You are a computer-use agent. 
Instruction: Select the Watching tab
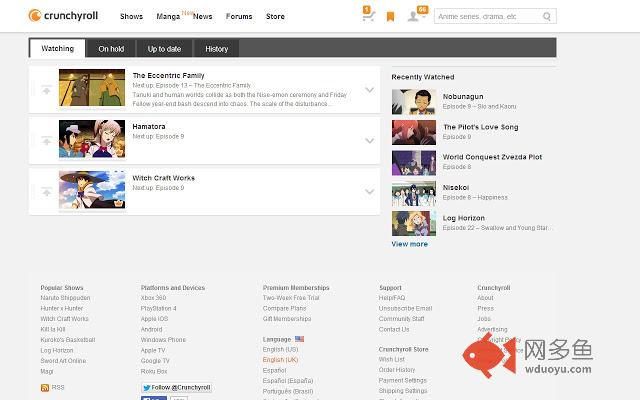[58, 49]
